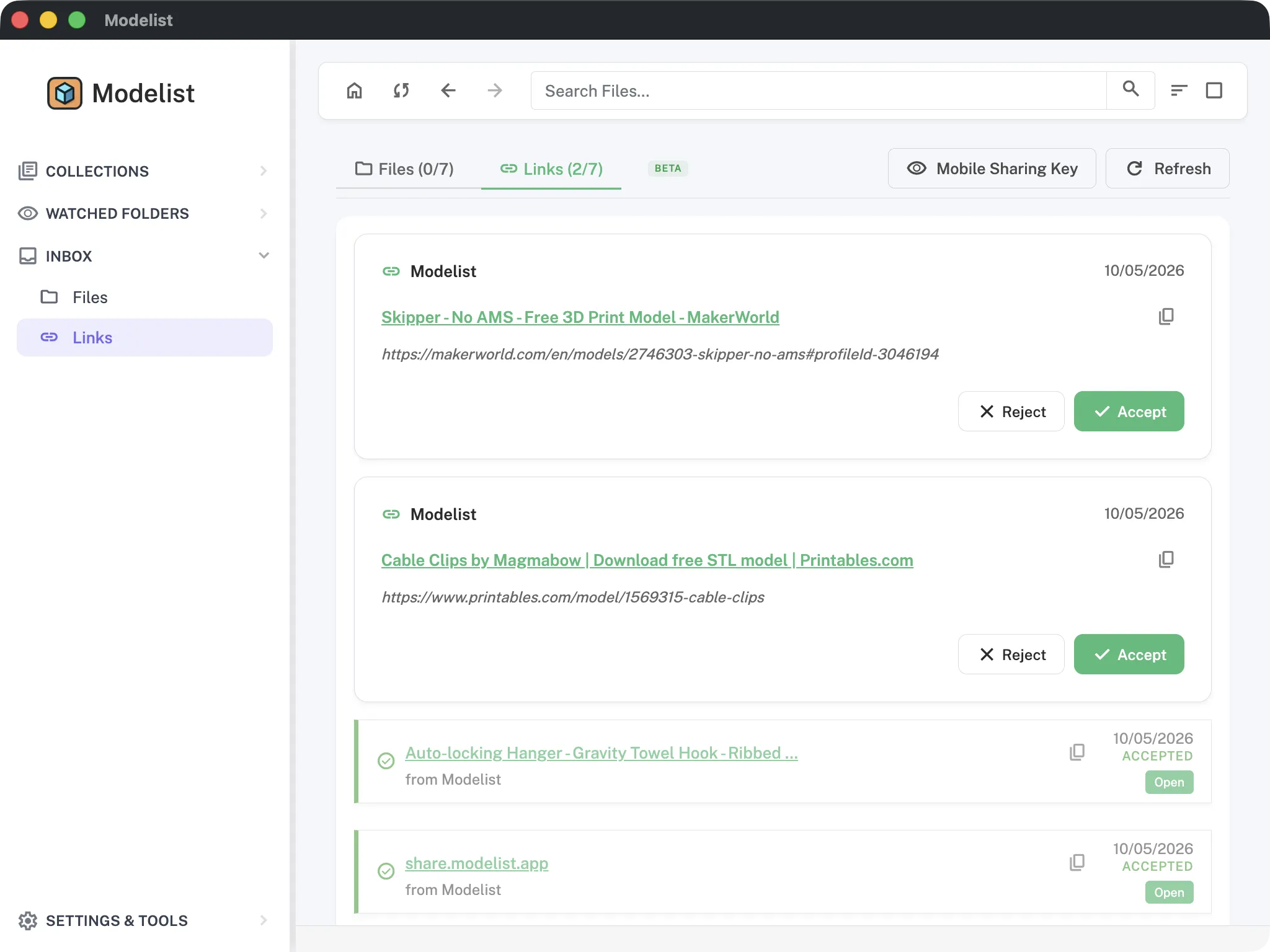The image size is (1270, 952).
Task: Click the Refresh button
Action: [1167, 169]
